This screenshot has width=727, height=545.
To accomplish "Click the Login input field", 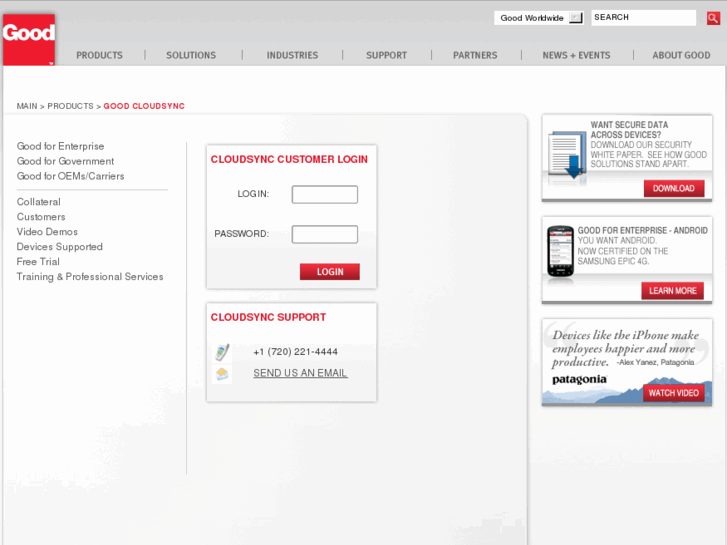I will coord(325,194).
